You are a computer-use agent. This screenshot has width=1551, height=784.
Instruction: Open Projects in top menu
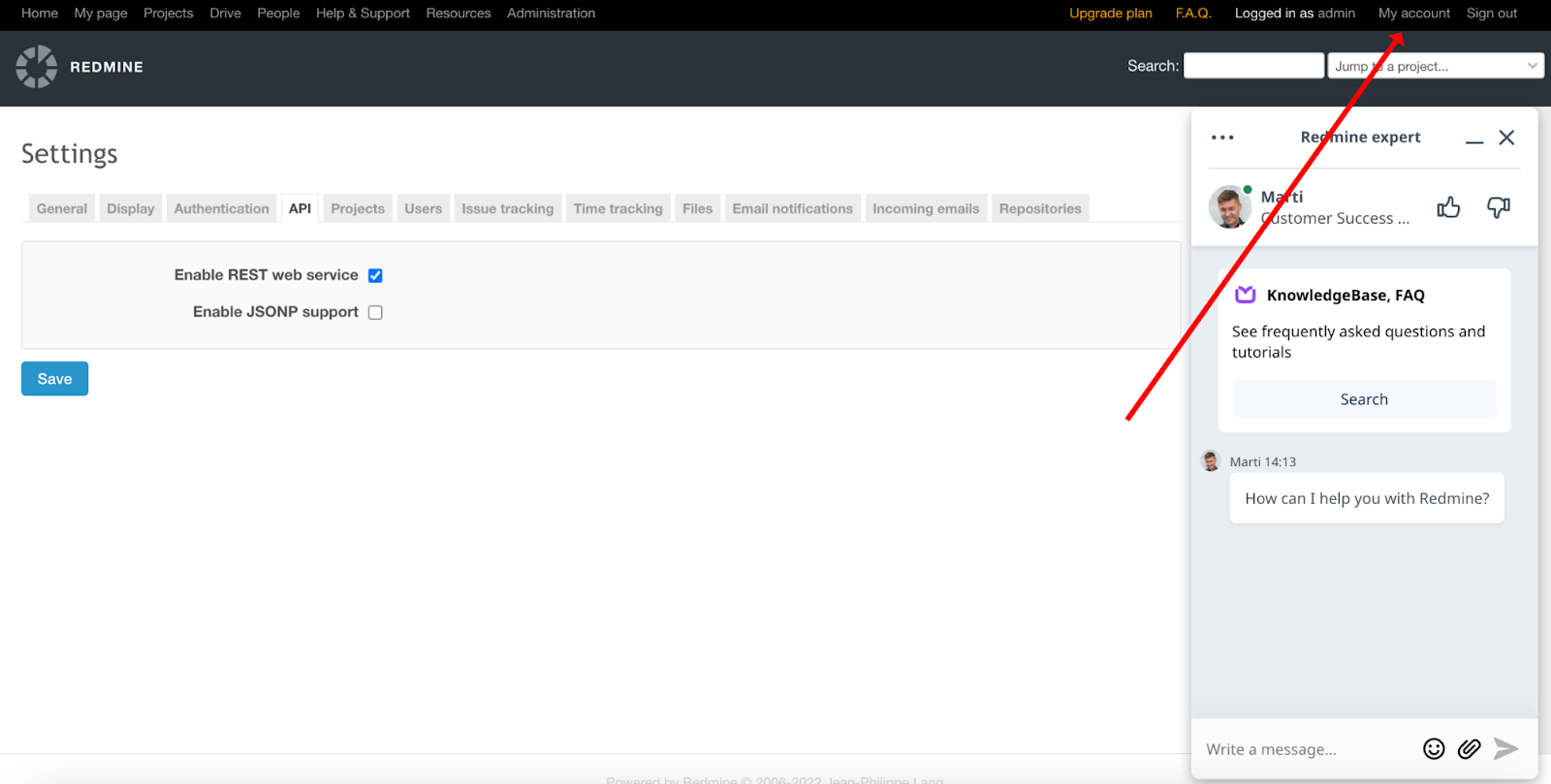[x=169, y=13]
